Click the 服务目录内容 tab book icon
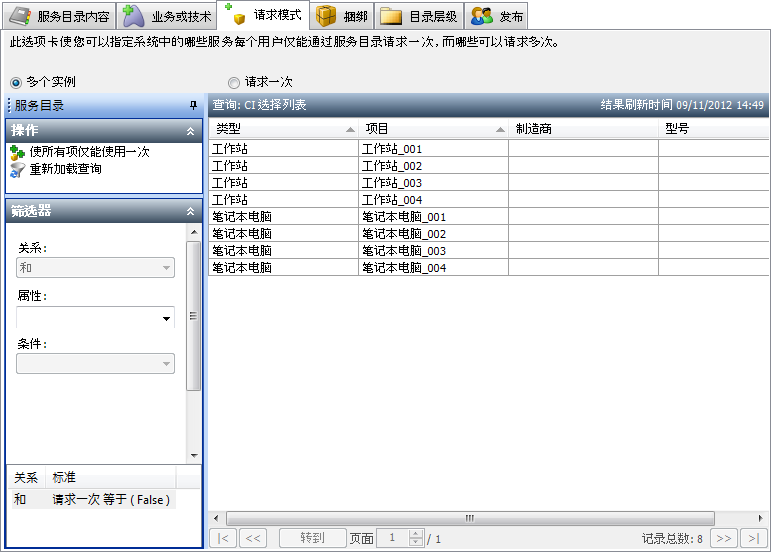Screen dimensions: 773x553 point(19,16)
